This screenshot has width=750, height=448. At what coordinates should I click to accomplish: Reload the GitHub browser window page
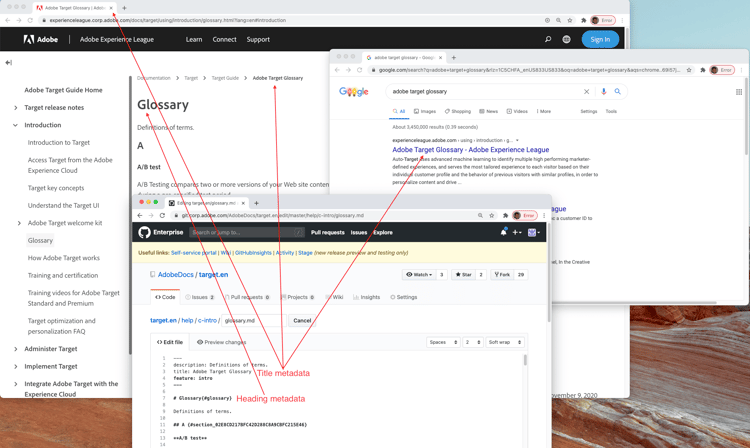click(x=162, y=216)
